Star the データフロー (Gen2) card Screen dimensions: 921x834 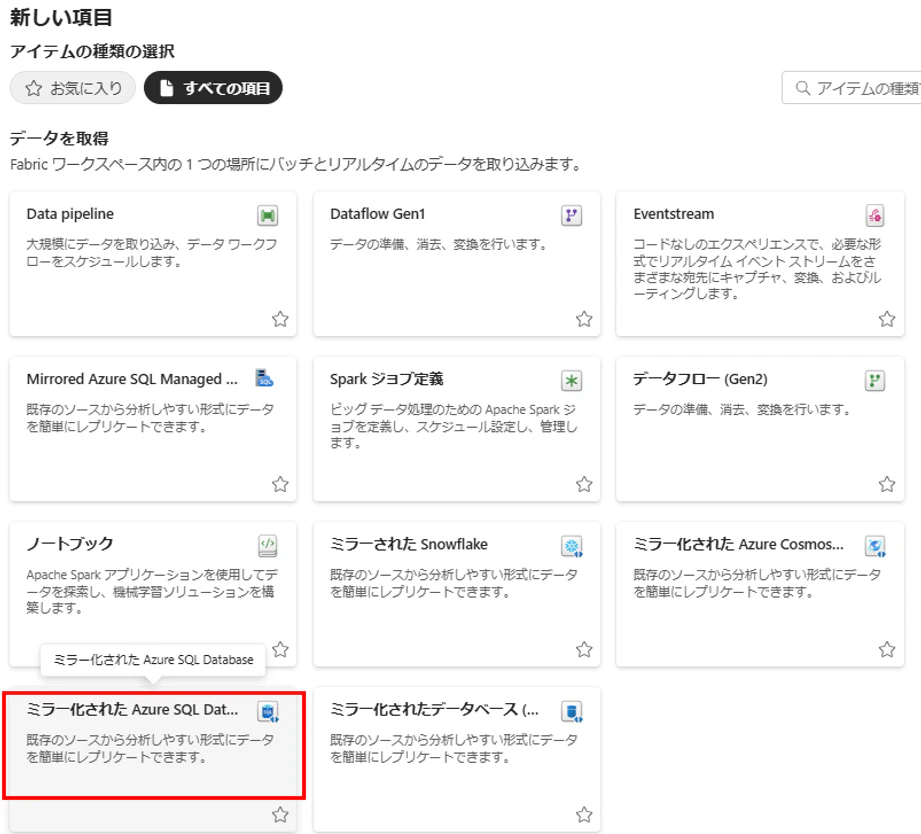(x=887, y=484)
